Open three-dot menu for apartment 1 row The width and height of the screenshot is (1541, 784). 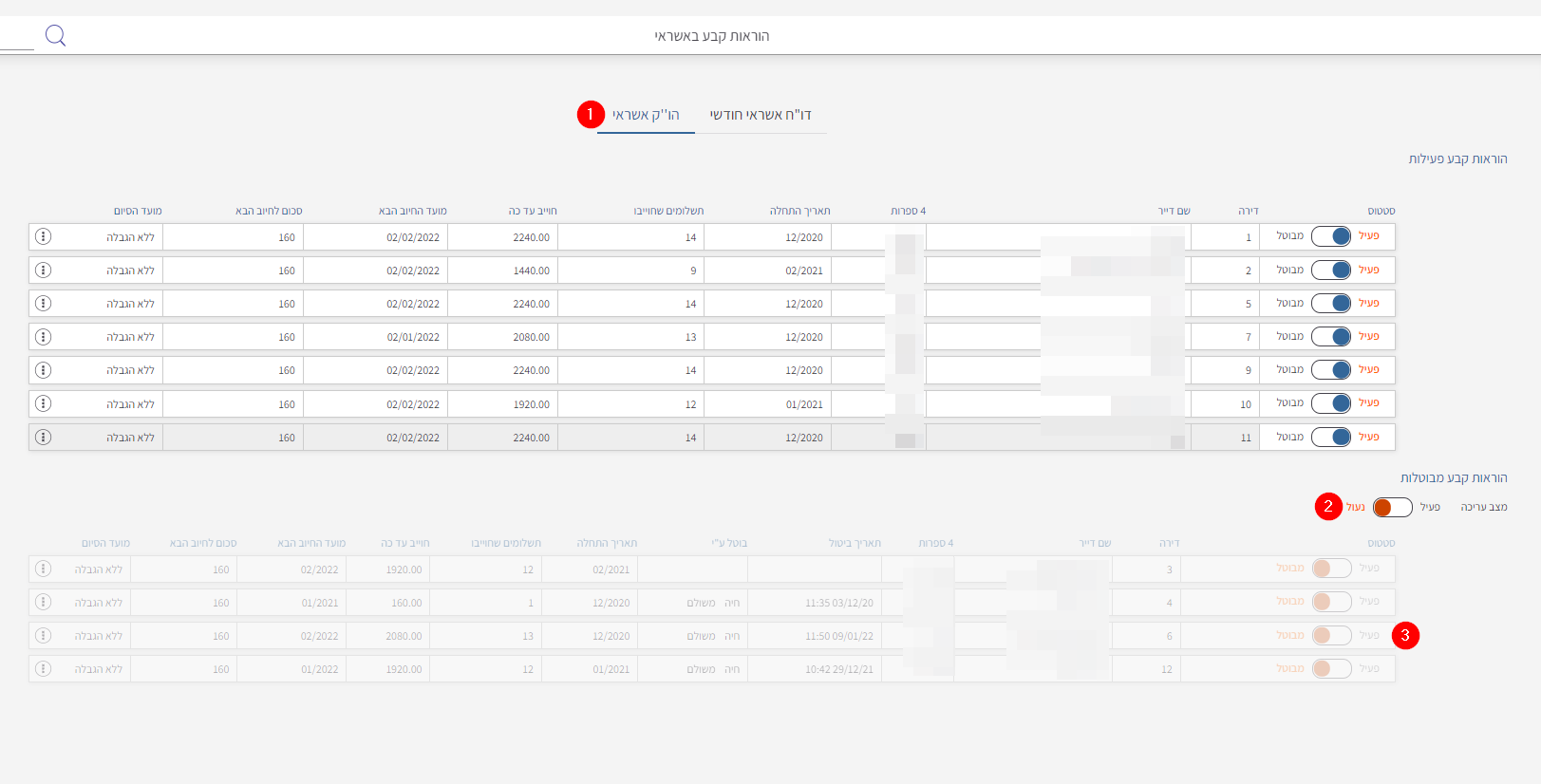(x=43, y=236)
